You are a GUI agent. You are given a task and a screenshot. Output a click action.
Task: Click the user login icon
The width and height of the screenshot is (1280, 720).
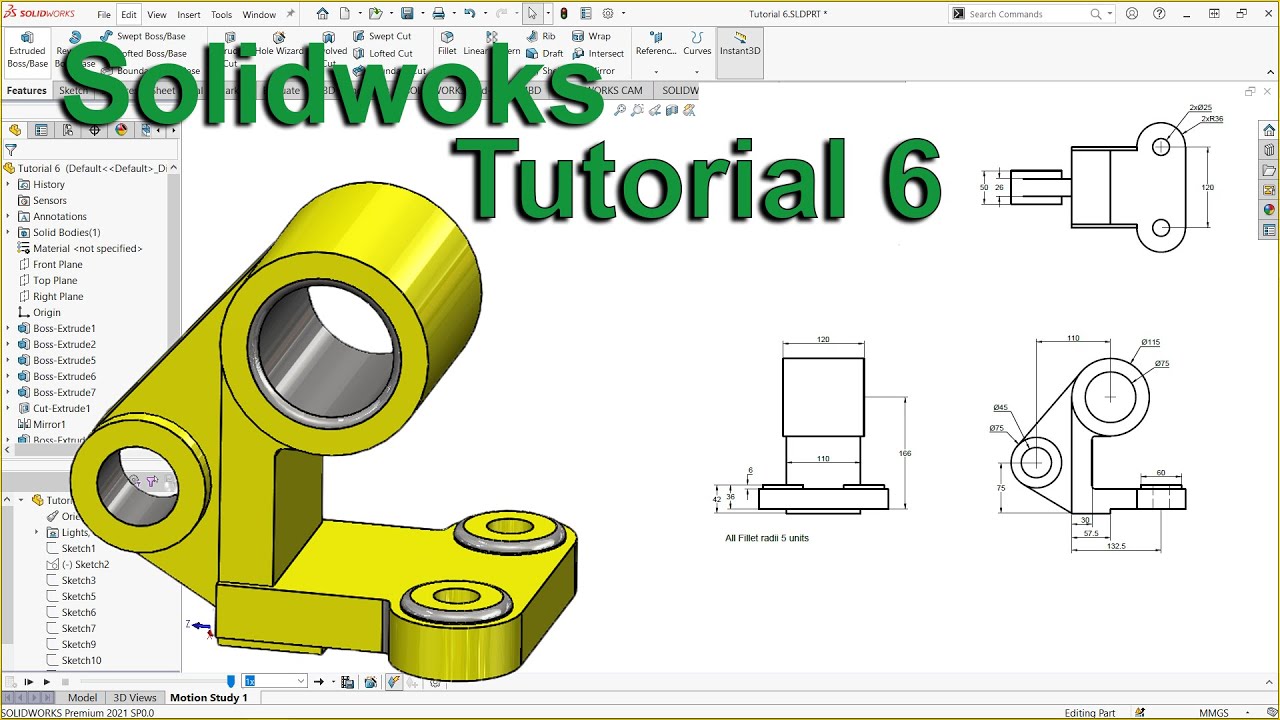pyautogui.click(x=1132, y=14)
